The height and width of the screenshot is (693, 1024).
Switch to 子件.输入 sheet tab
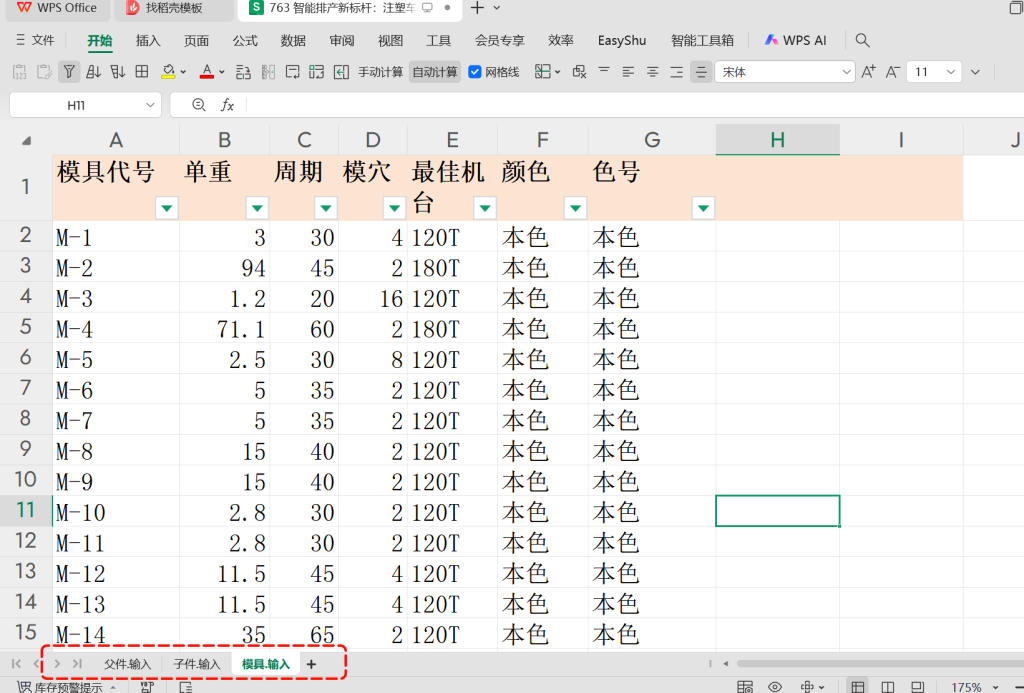(197, 664)
